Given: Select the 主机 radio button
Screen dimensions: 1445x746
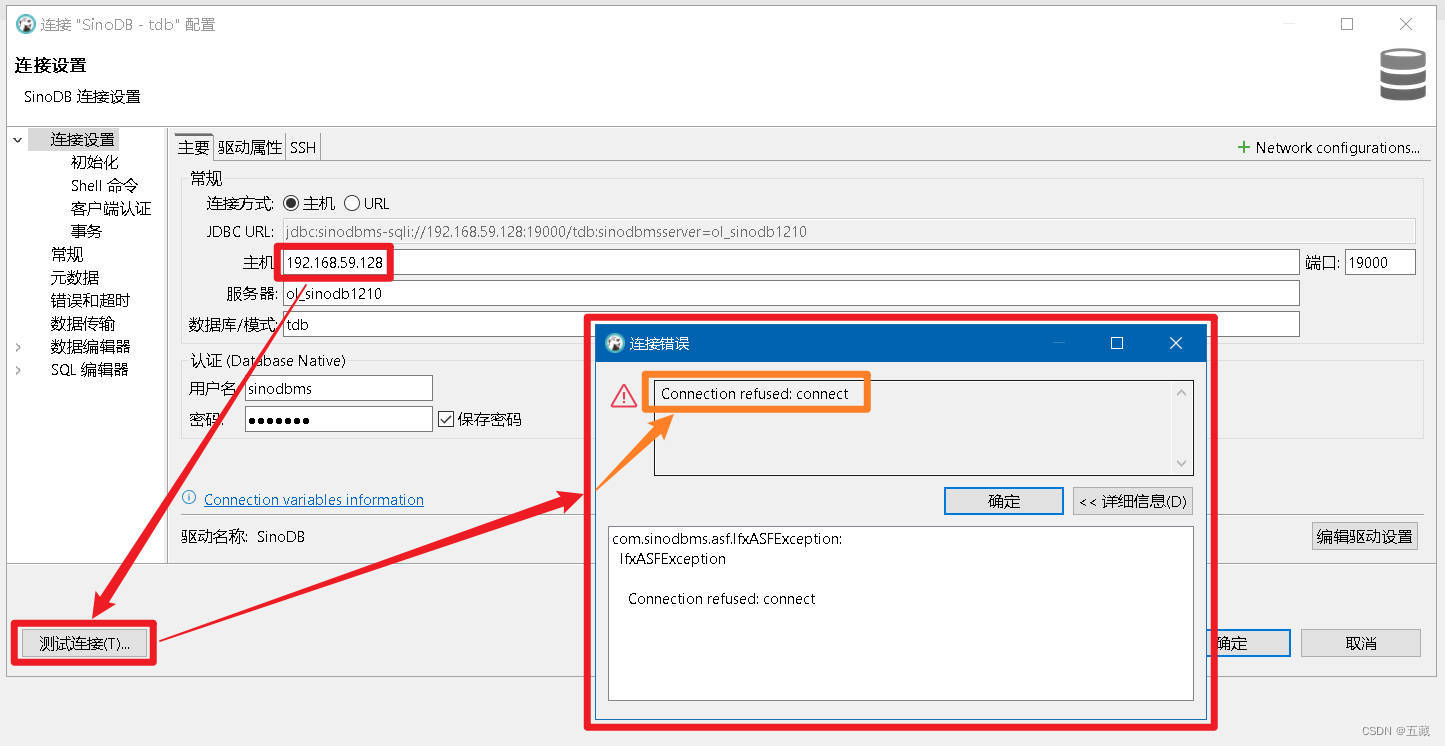Looking at the screenshot, I should pyautogui.click(x=291, y=203).
